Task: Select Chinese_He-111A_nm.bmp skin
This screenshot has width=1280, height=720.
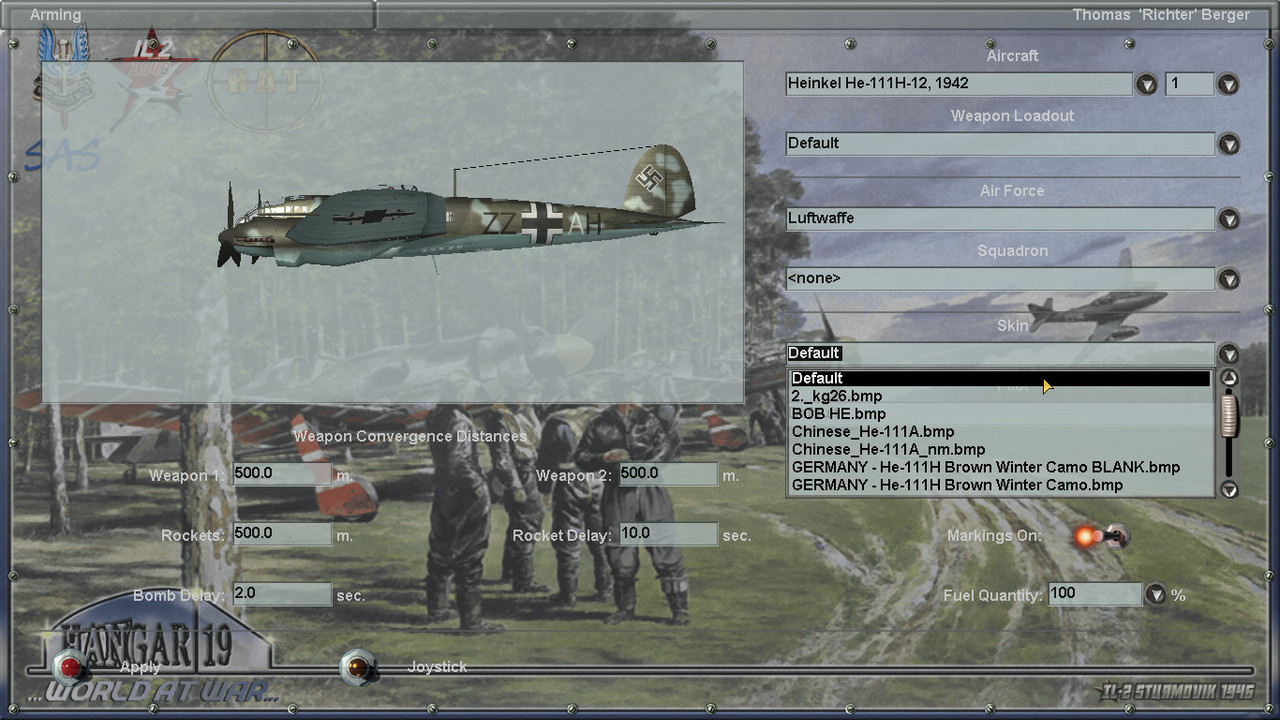Action: (1000, 450)
